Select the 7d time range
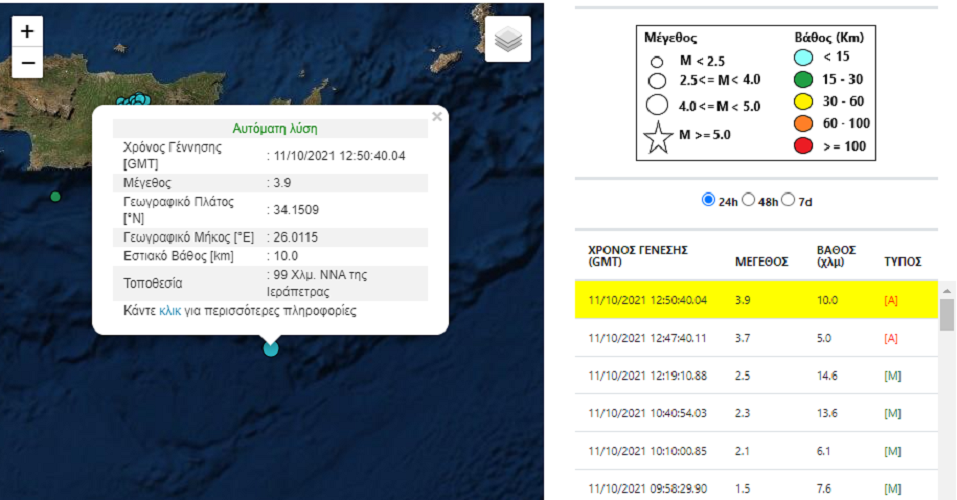The height and width of the screenshot is (500, 957). 788,200
